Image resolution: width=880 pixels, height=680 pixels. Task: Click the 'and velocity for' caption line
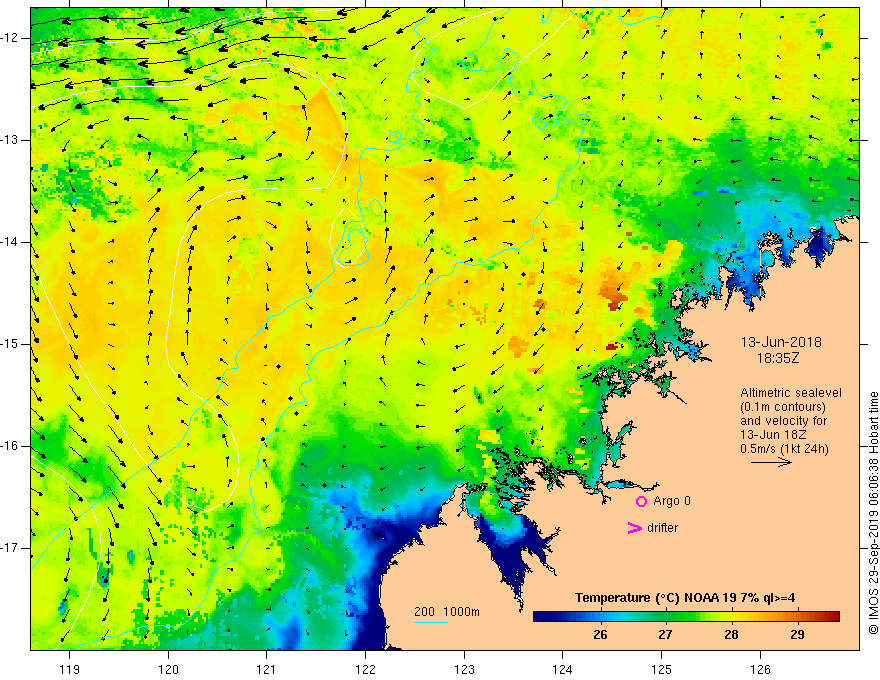coord(783,421)
